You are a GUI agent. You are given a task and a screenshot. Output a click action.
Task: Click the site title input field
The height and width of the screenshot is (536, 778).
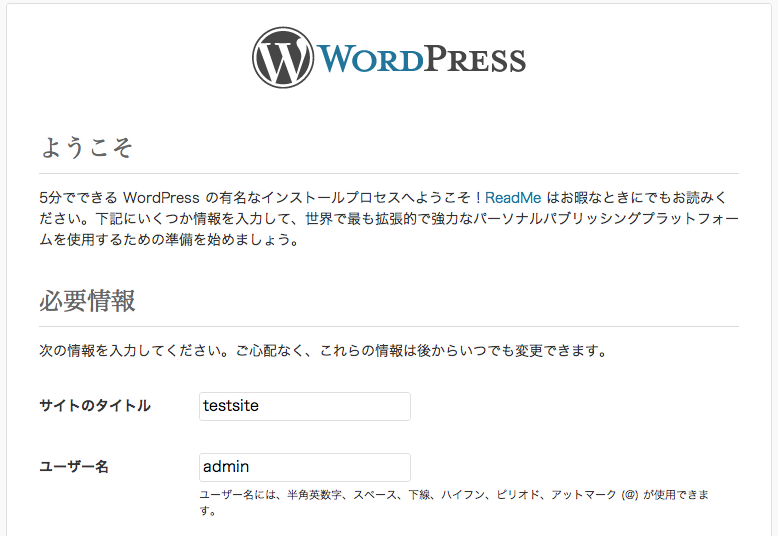click(305, 406)
